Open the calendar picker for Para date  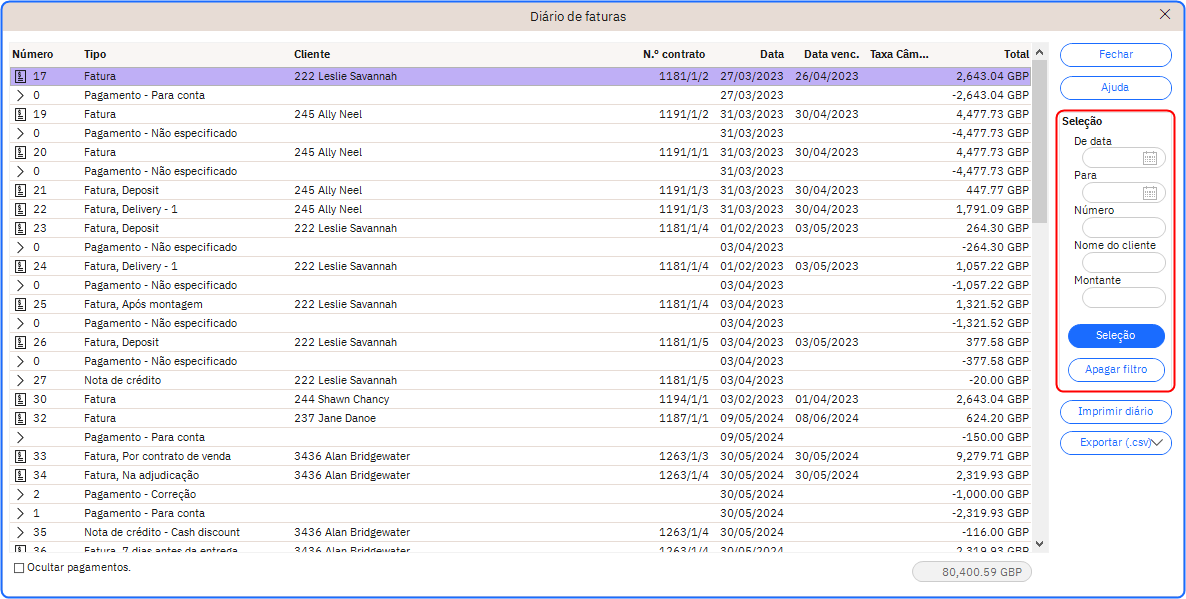point(1149,193)
